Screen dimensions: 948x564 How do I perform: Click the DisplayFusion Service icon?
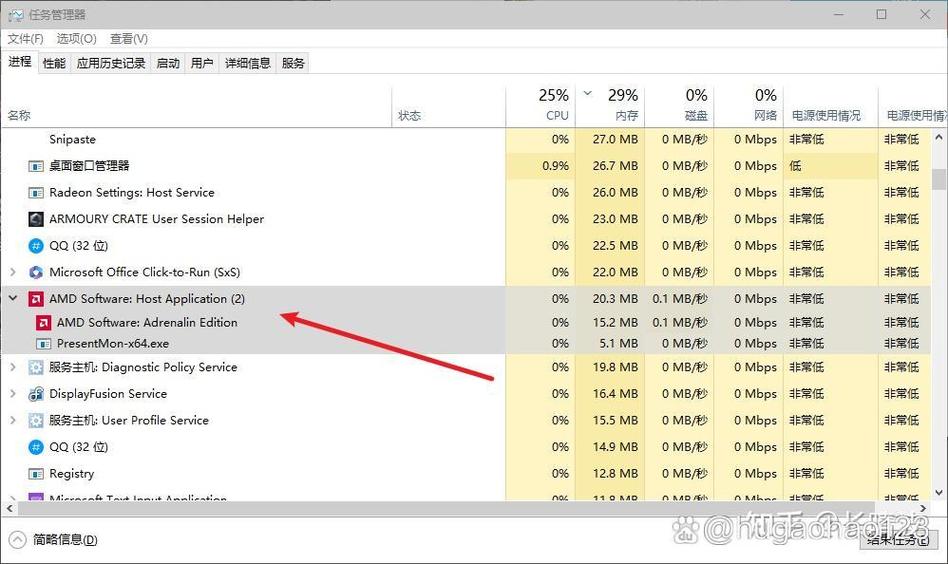[36, 394]
